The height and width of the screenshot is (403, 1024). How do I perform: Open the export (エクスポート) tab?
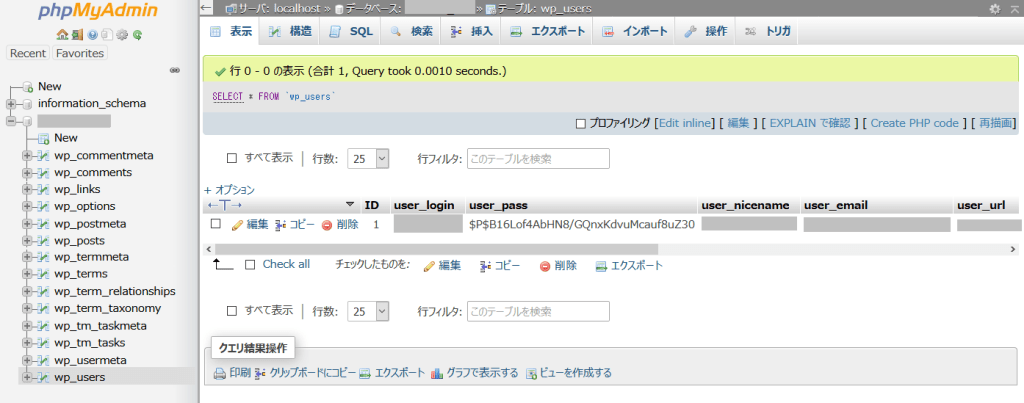(547, 31)
